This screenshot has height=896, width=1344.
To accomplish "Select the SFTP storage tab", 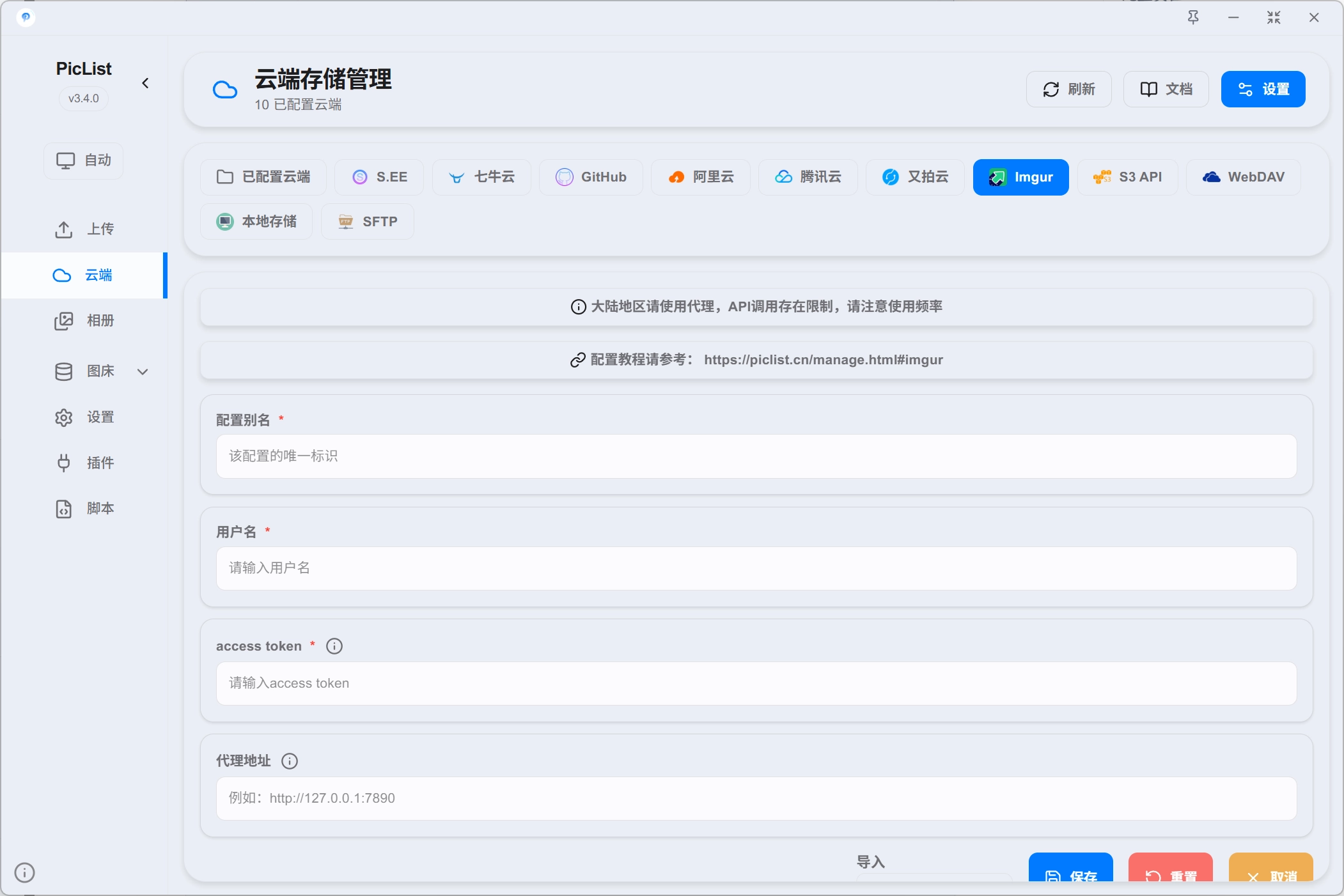I will [367, 222].
